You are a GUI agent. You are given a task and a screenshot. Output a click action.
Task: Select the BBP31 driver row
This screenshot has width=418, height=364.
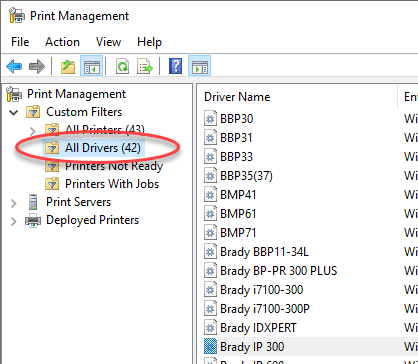[x=236, y=138]
